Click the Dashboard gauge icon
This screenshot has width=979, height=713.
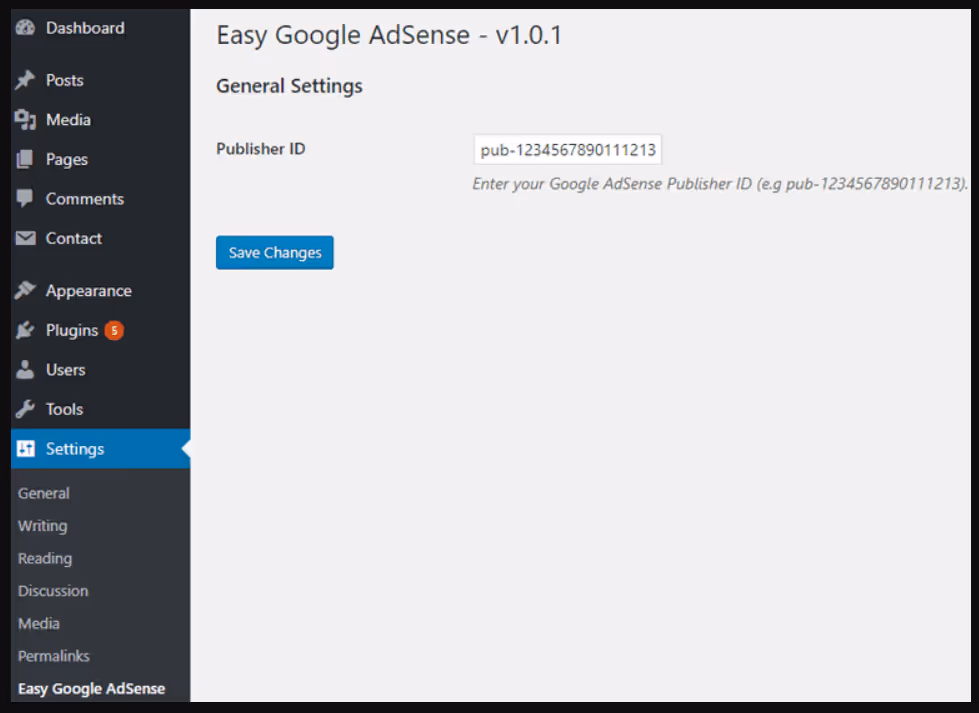[x=26, y=27]
